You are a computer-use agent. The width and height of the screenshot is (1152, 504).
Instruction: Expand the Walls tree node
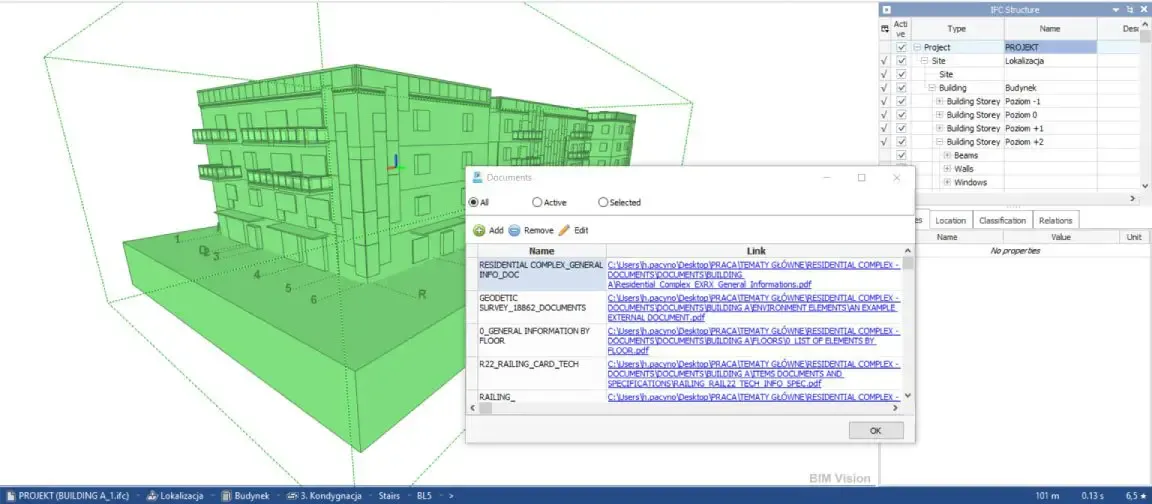pos(947,169)
